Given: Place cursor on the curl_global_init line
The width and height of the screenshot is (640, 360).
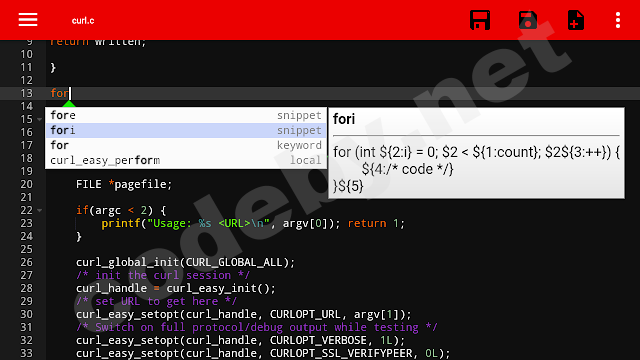Looking at the screenshot, I should tap(185, 262).
